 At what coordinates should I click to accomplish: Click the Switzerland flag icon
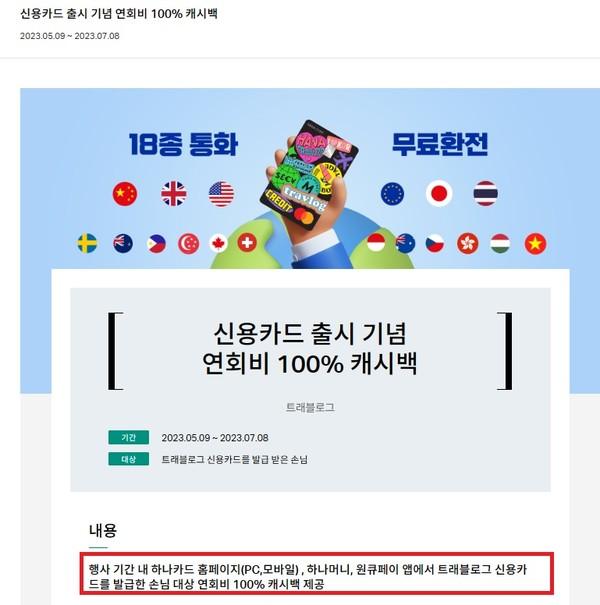click(x=247, y=243)
